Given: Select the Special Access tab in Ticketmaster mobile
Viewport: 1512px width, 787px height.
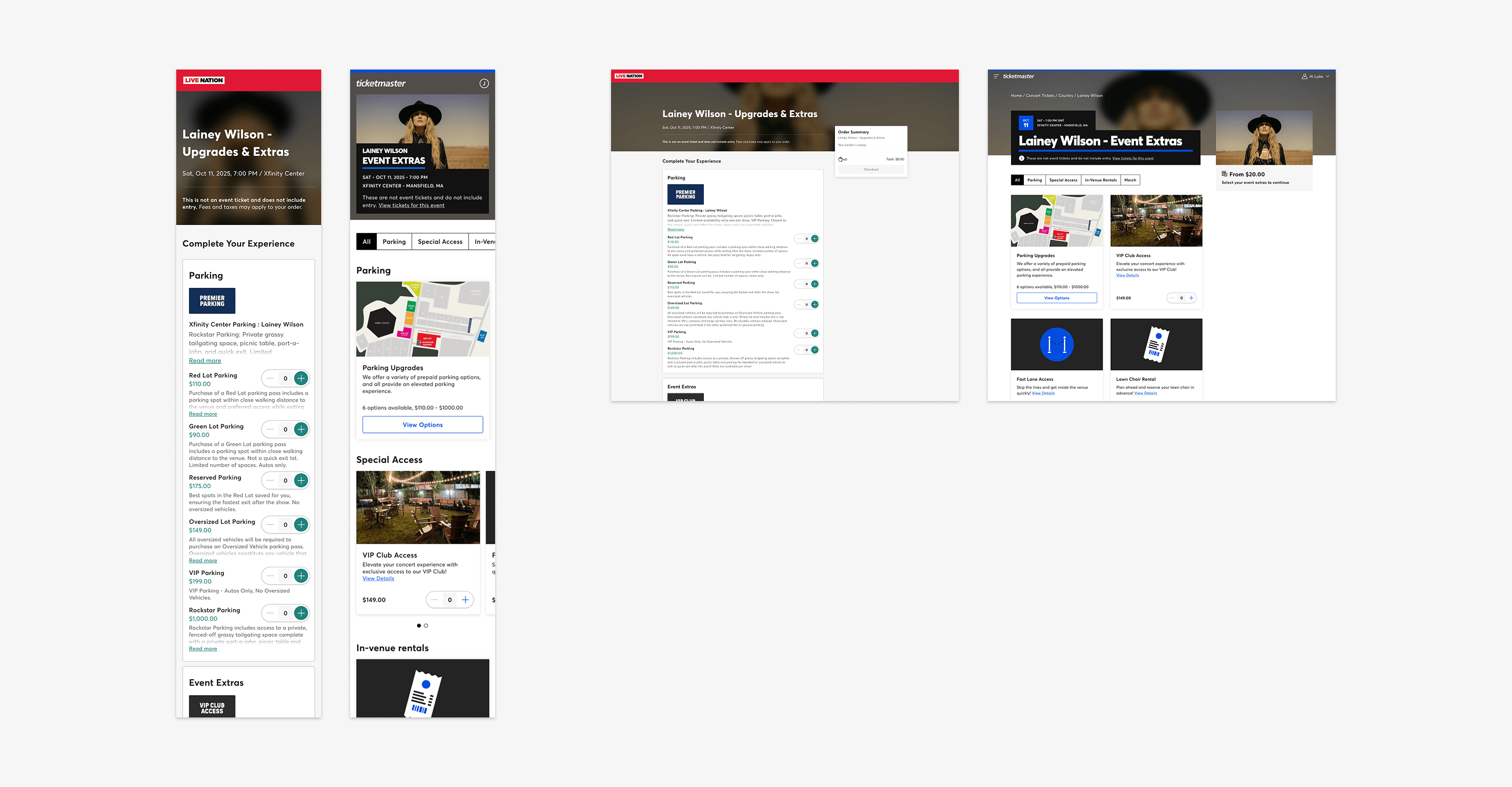Looking at the screenshot, I should point(440,242).
